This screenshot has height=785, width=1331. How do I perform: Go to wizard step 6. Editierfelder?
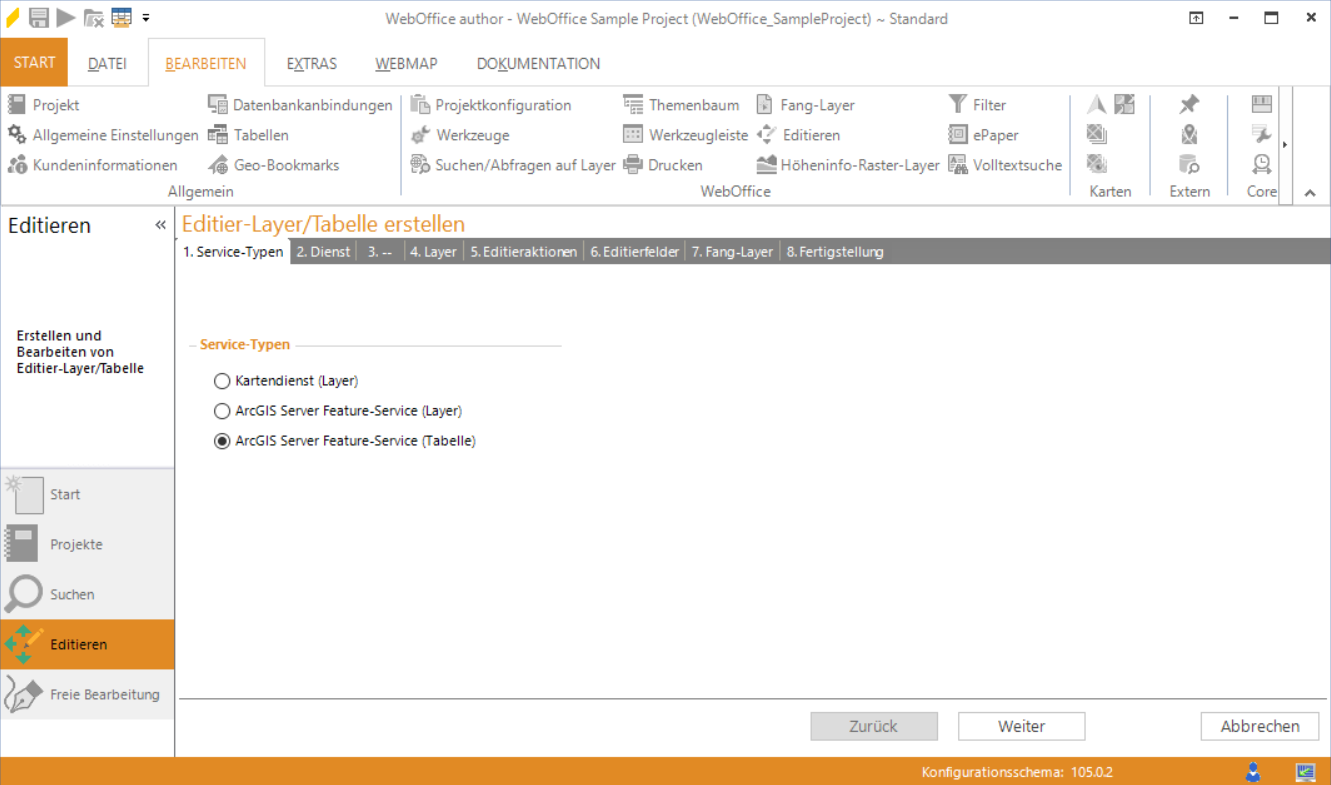[635, 252]
